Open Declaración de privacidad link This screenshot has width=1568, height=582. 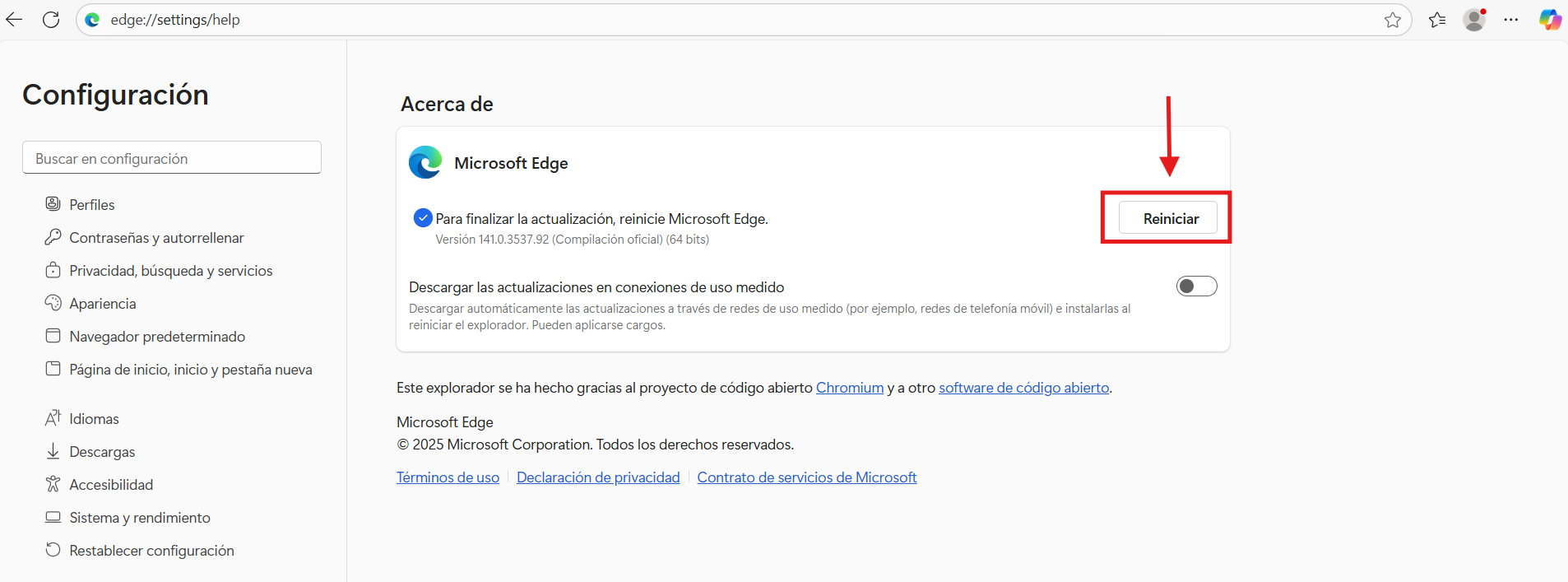click(598, 477)
